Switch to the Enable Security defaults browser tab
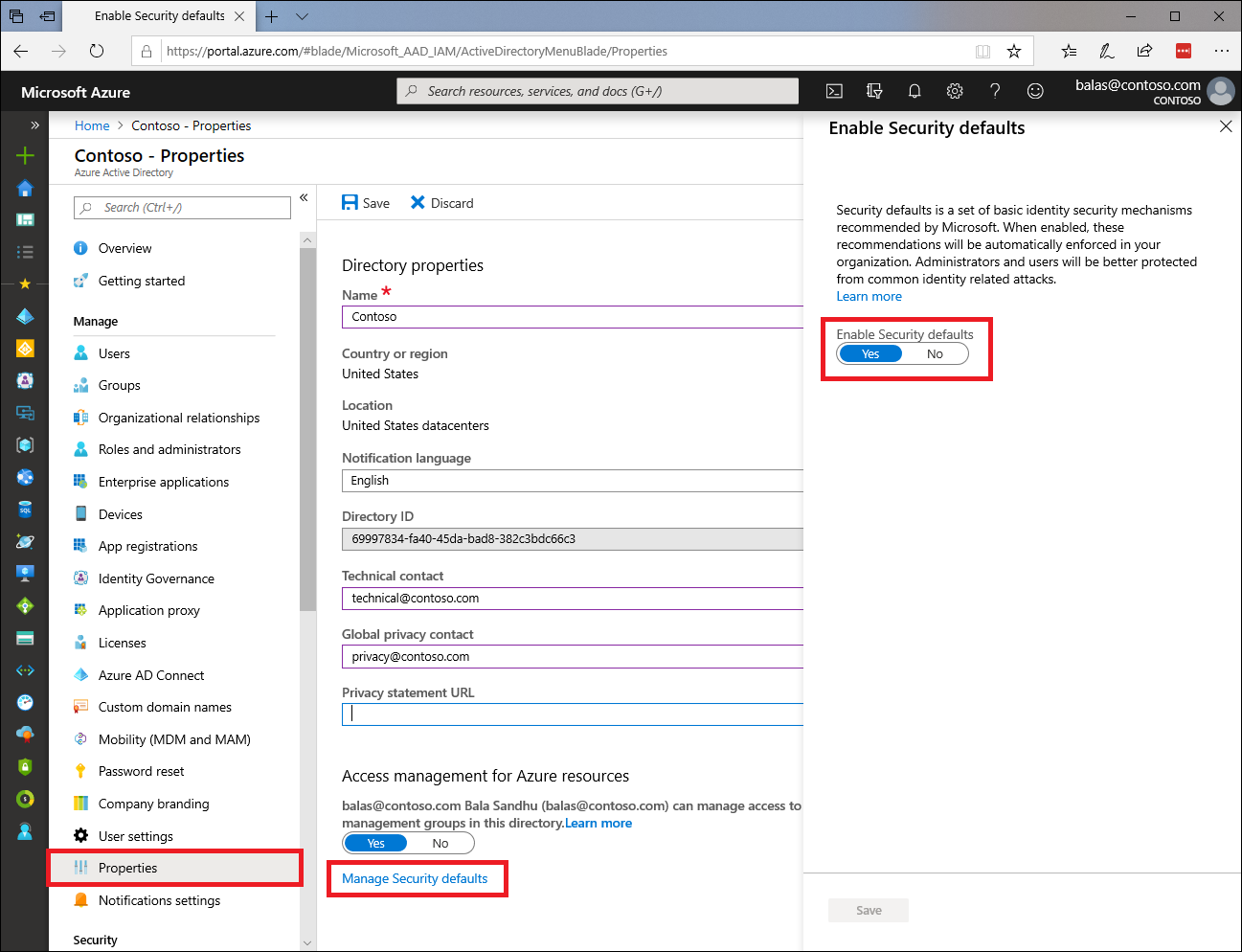1242x952 pixels. (161, 15)
